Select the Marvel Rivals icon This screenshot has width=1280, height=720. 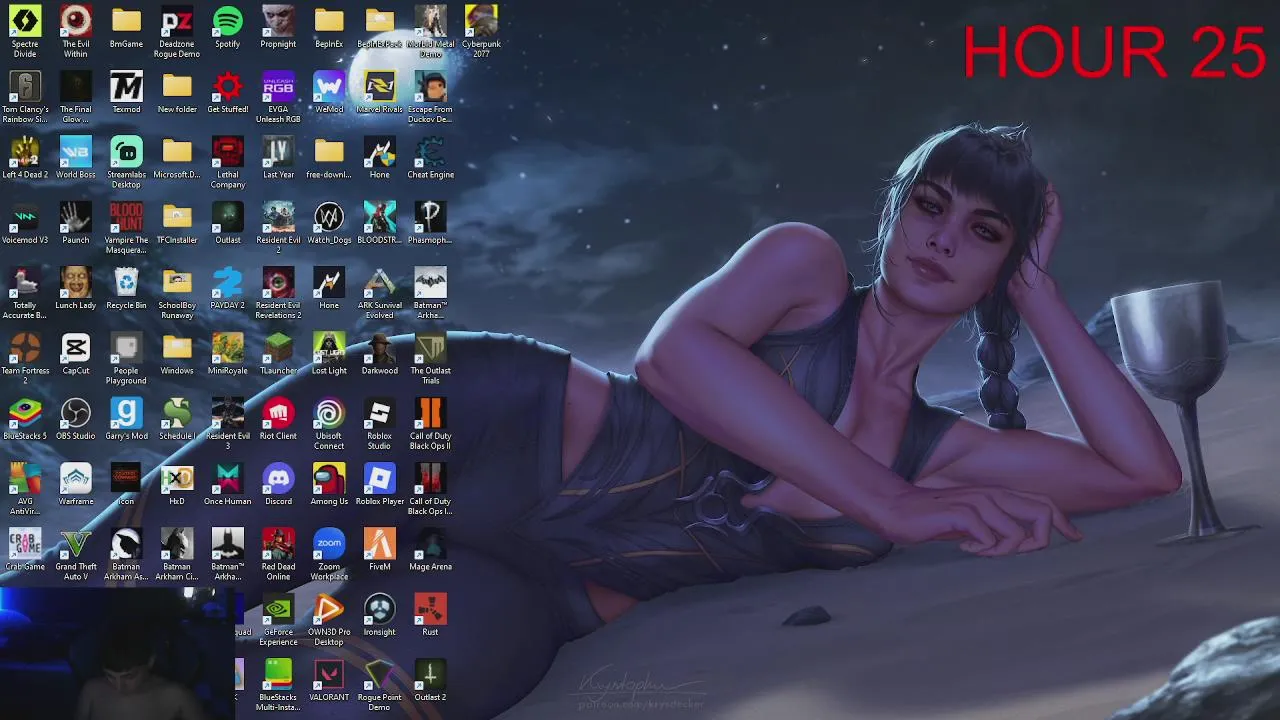point(380,87)
